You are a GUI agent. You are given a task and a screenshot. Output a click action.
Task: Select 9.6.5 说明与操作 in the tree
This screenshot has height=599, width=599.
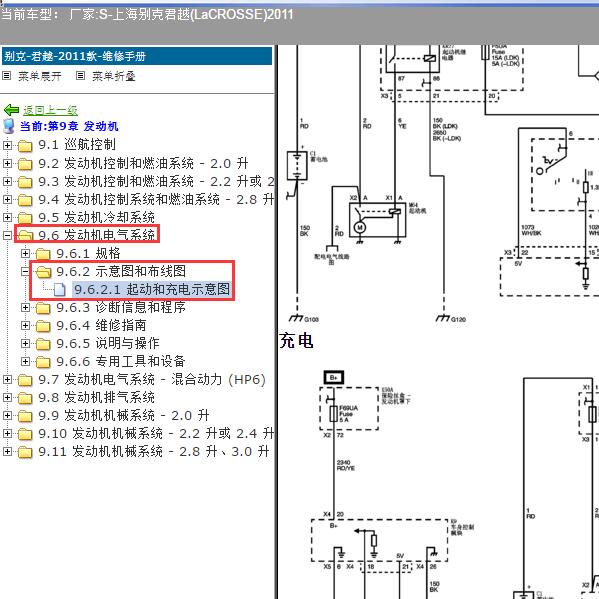point(108,343)
